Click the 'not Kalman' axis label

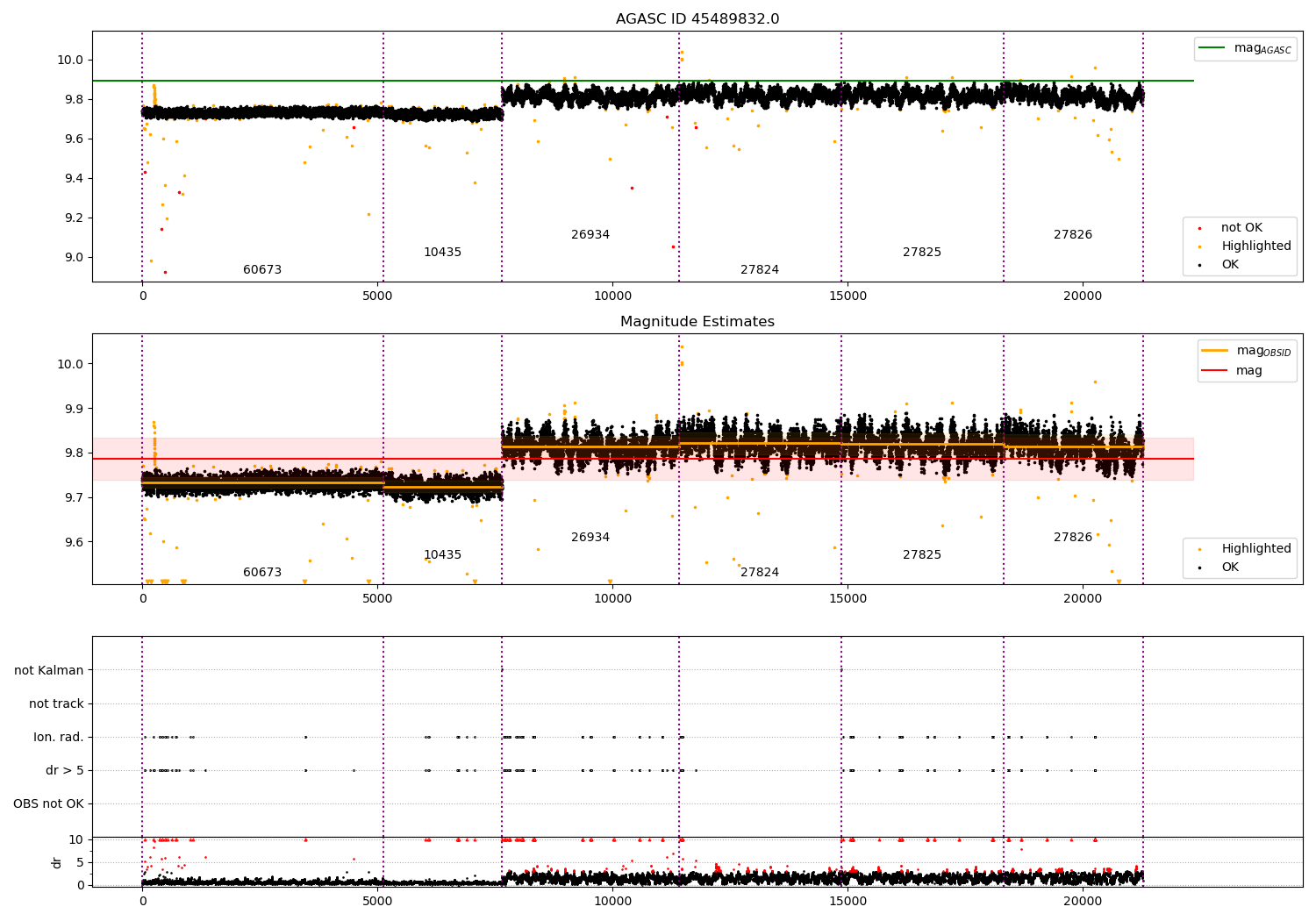[49, 671]
